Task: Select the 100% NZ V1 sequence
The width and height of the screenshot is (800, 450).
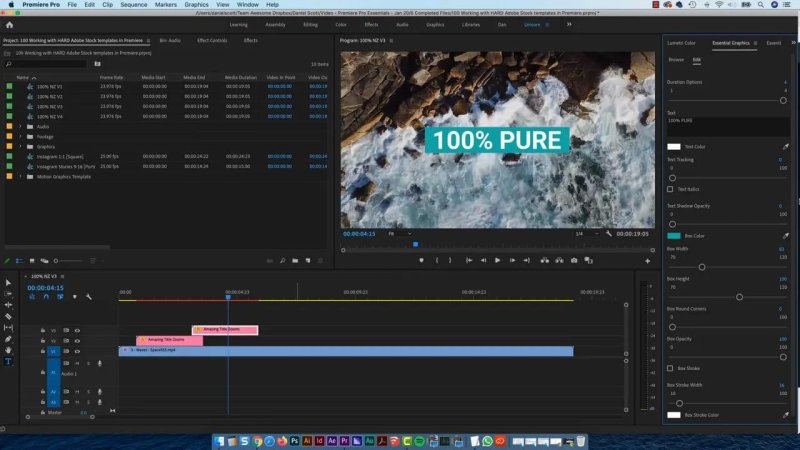Action: (49, 87)
